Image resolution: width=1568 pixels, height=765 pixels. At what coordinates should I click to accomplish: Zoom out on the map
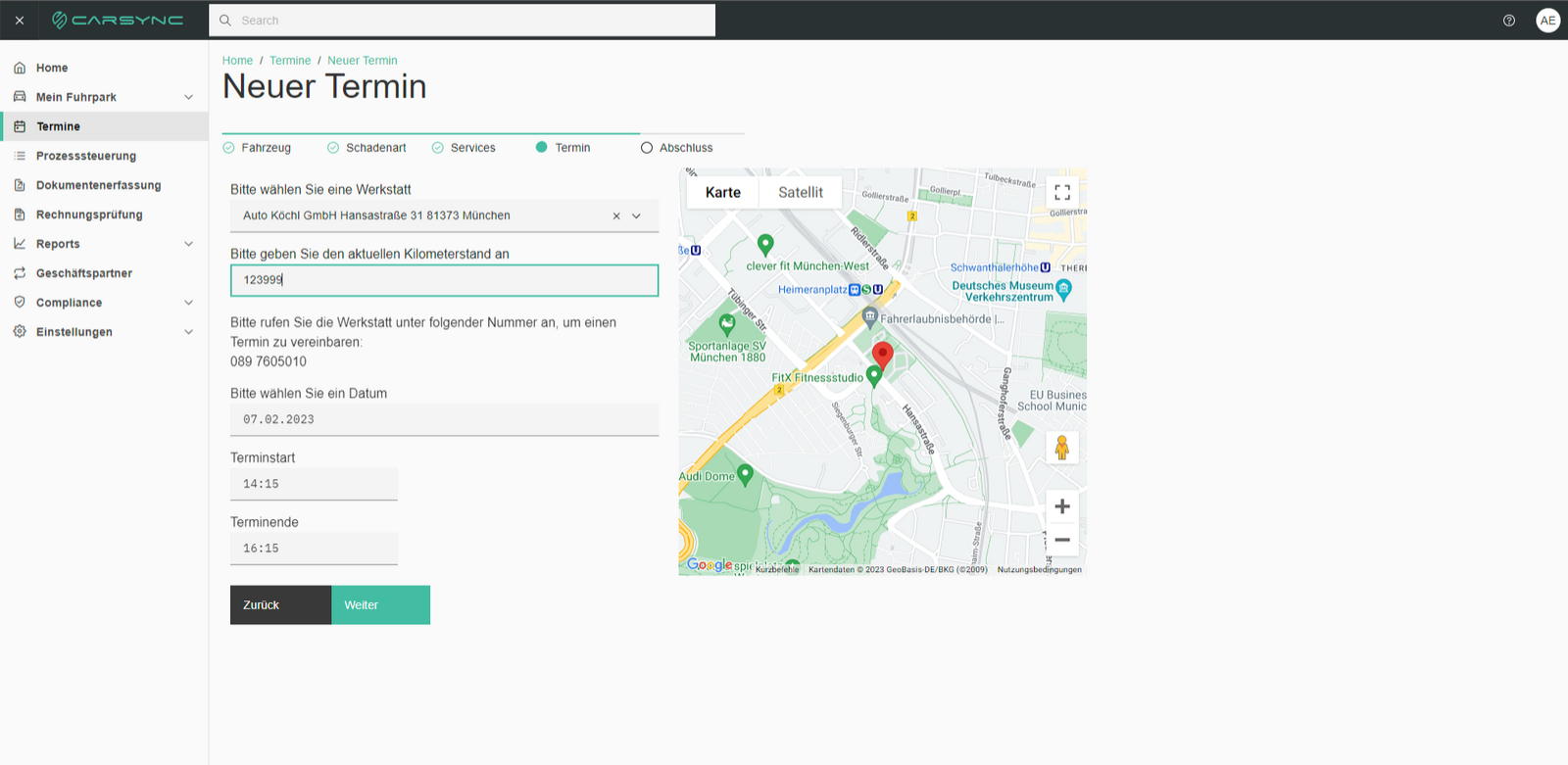[x=1062, y=540]
